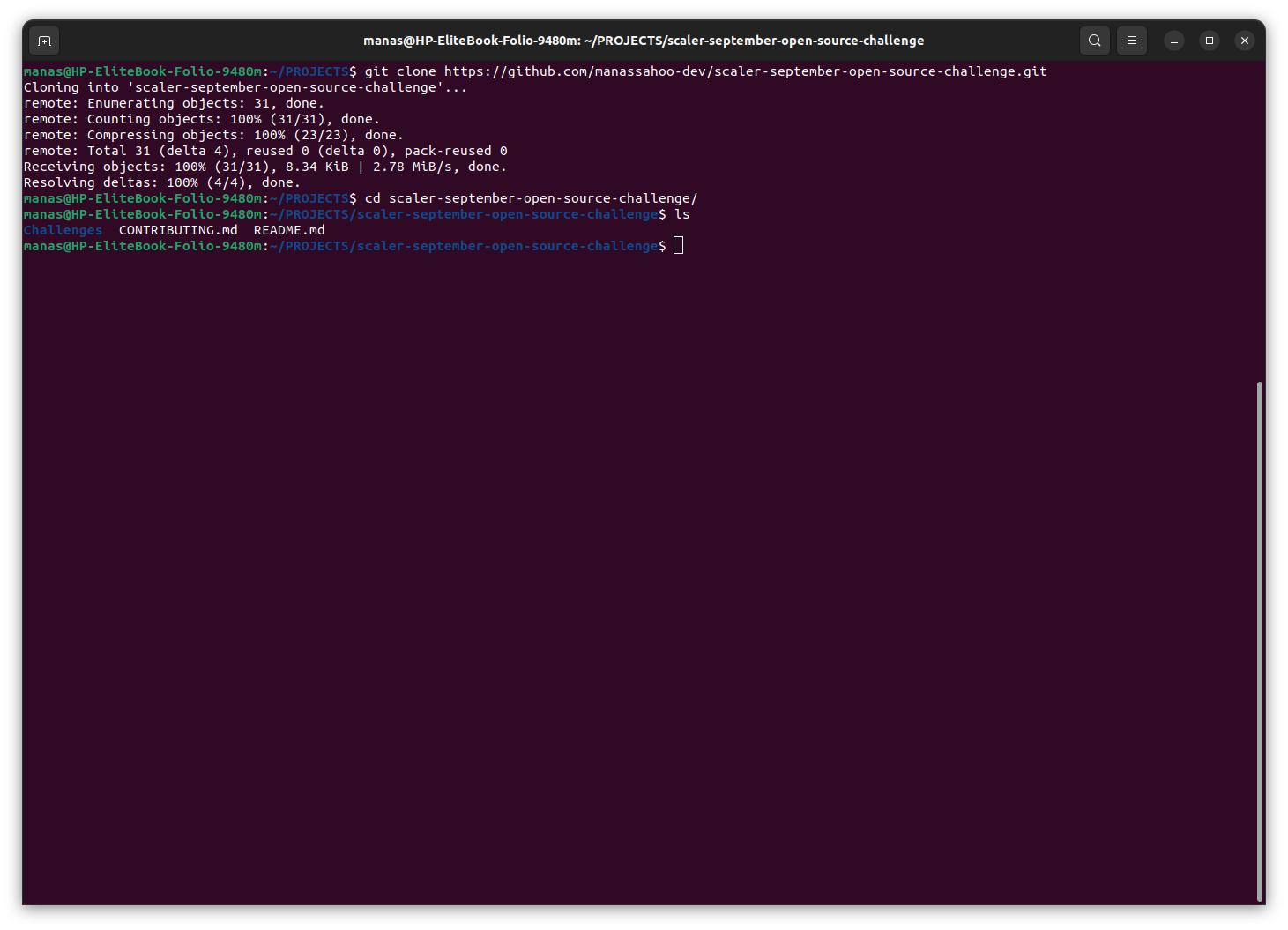The height and width of the screenshot is (930, 1288).
Task: Click the git clone command text
Action: (401, 71)
